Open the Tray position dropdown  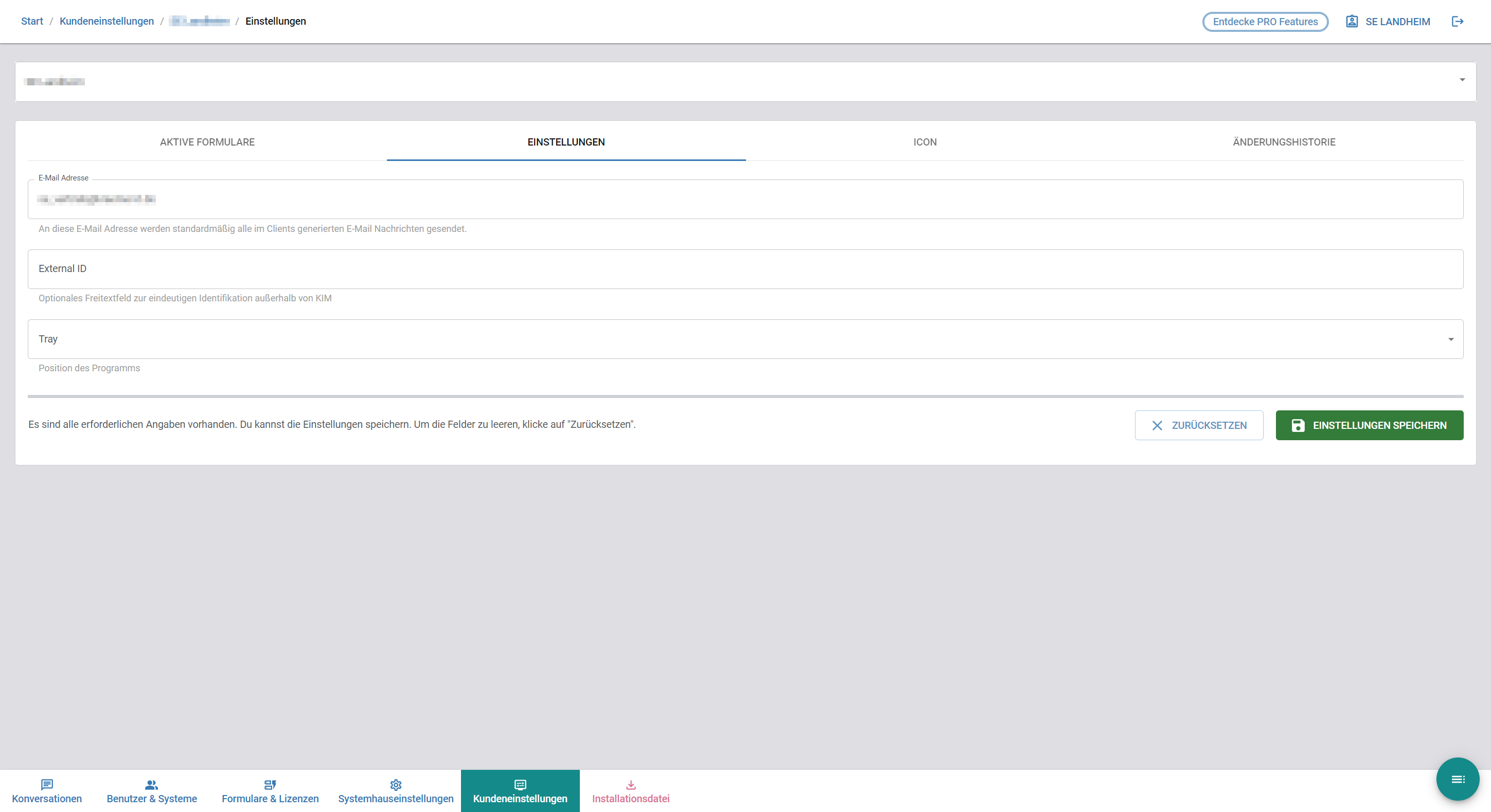point(1450,339)
